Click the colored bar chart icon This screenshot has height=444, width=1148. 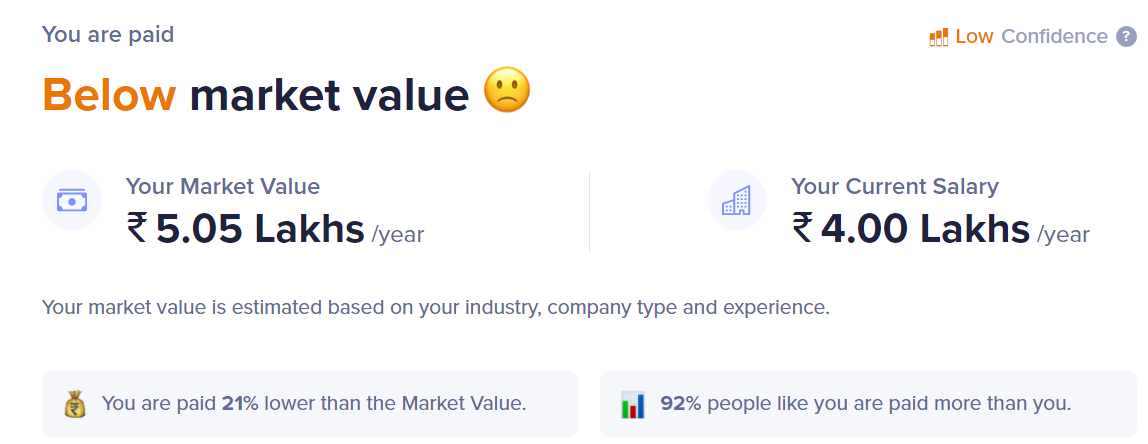point(633,404)
